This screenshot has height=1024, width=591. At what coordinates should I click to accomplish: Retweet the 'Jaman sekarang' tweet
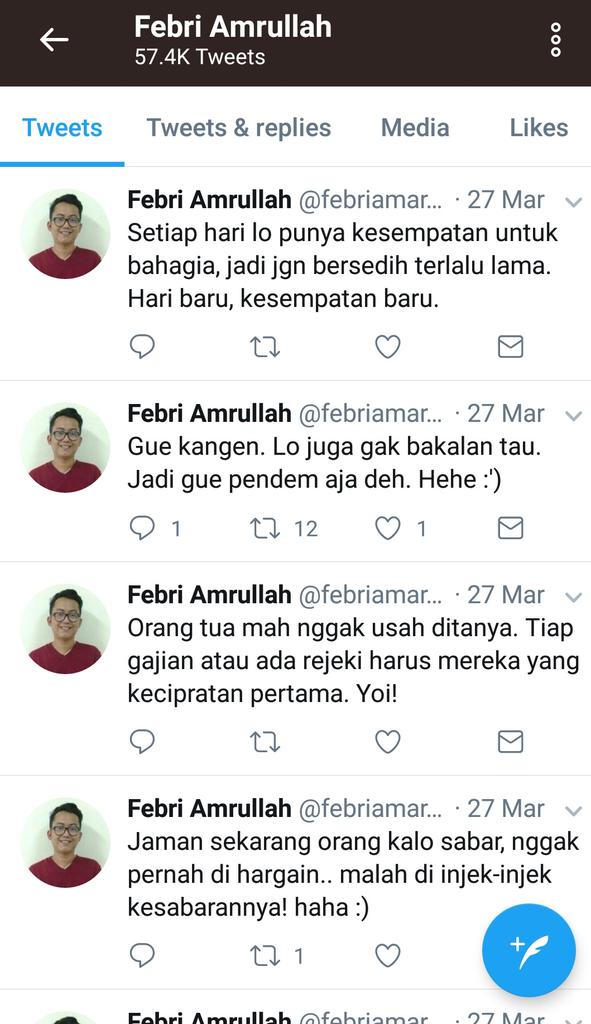265,956
